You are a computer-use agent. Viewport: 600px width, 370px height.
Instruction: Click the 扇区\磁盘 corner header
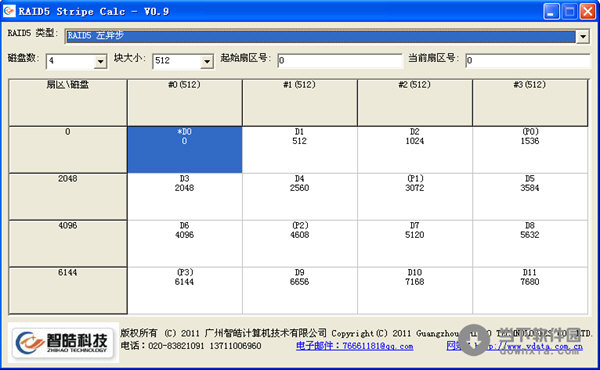pos(68,103)
